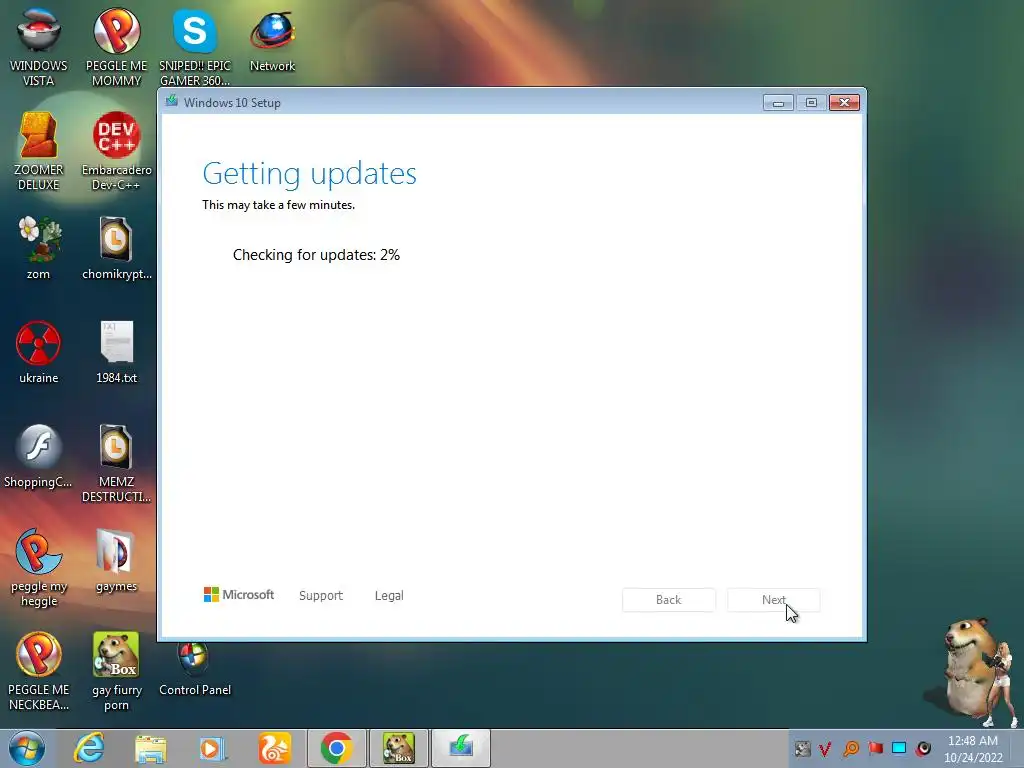Click the 'Getting updates' heading
This screenshot has width=1024, height=768.
pos(310,174)
